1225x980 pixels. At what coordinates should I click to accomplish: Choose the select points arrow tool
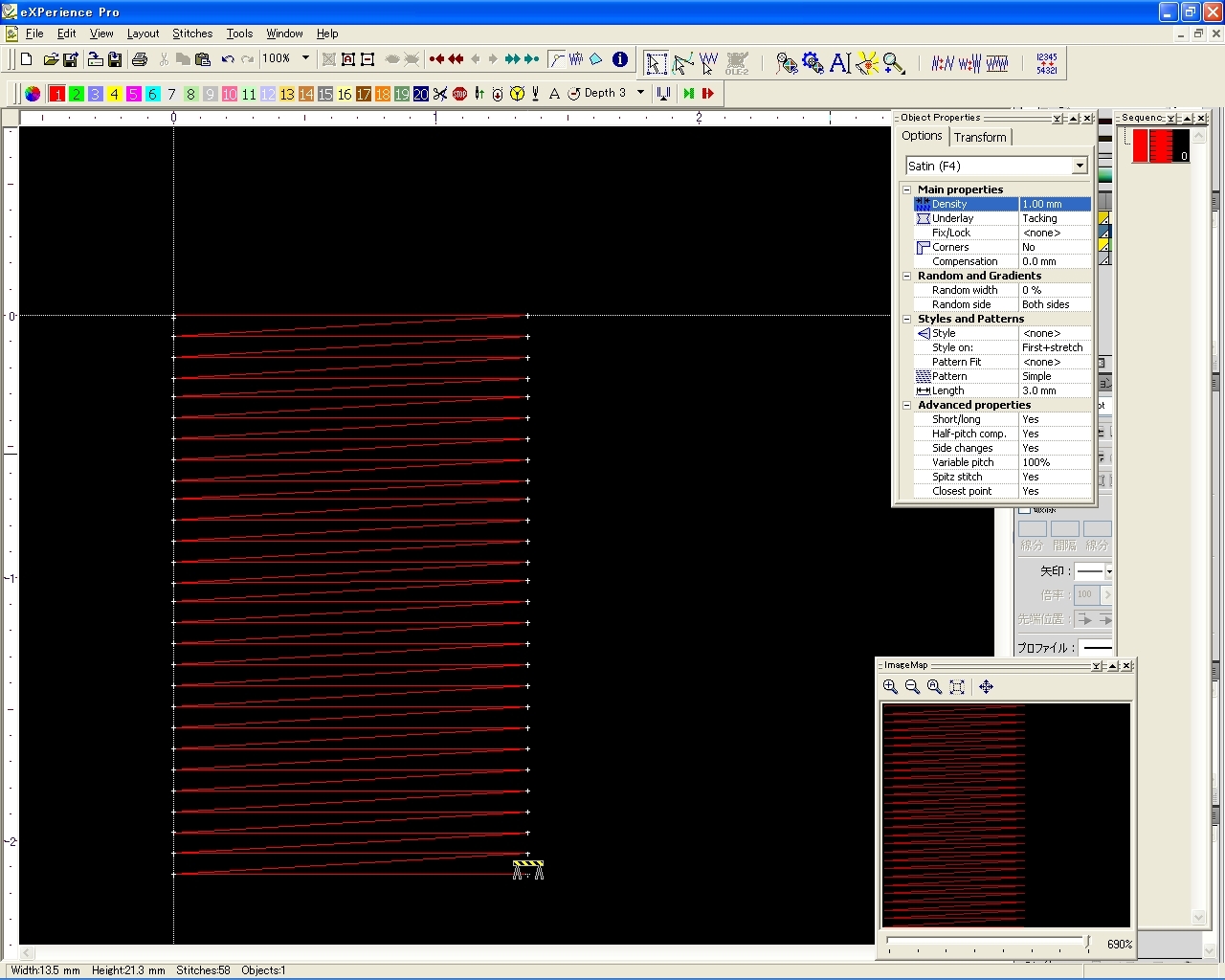coord(682,63)
